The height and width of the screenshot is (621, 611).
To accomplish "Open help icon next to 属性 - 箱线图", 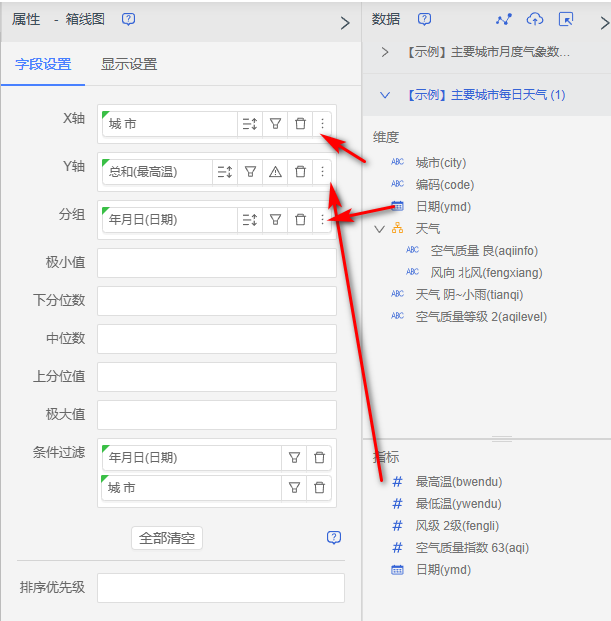I will 128,20.
